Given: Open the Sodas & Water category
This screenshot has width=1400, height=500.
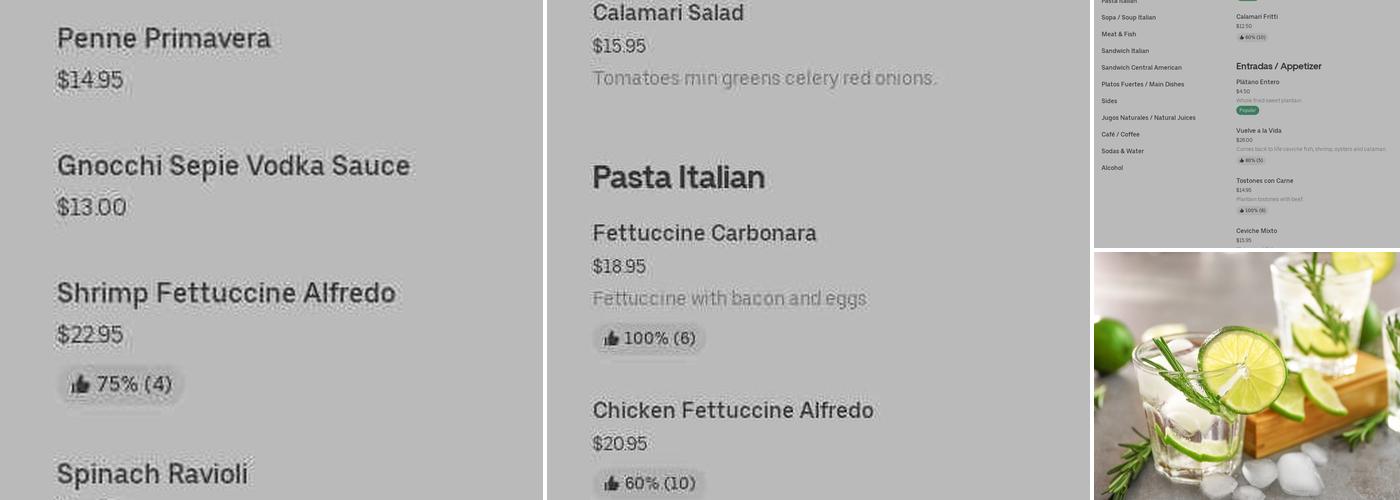Looking at the screenshot, I should [x=1122, y=151].
